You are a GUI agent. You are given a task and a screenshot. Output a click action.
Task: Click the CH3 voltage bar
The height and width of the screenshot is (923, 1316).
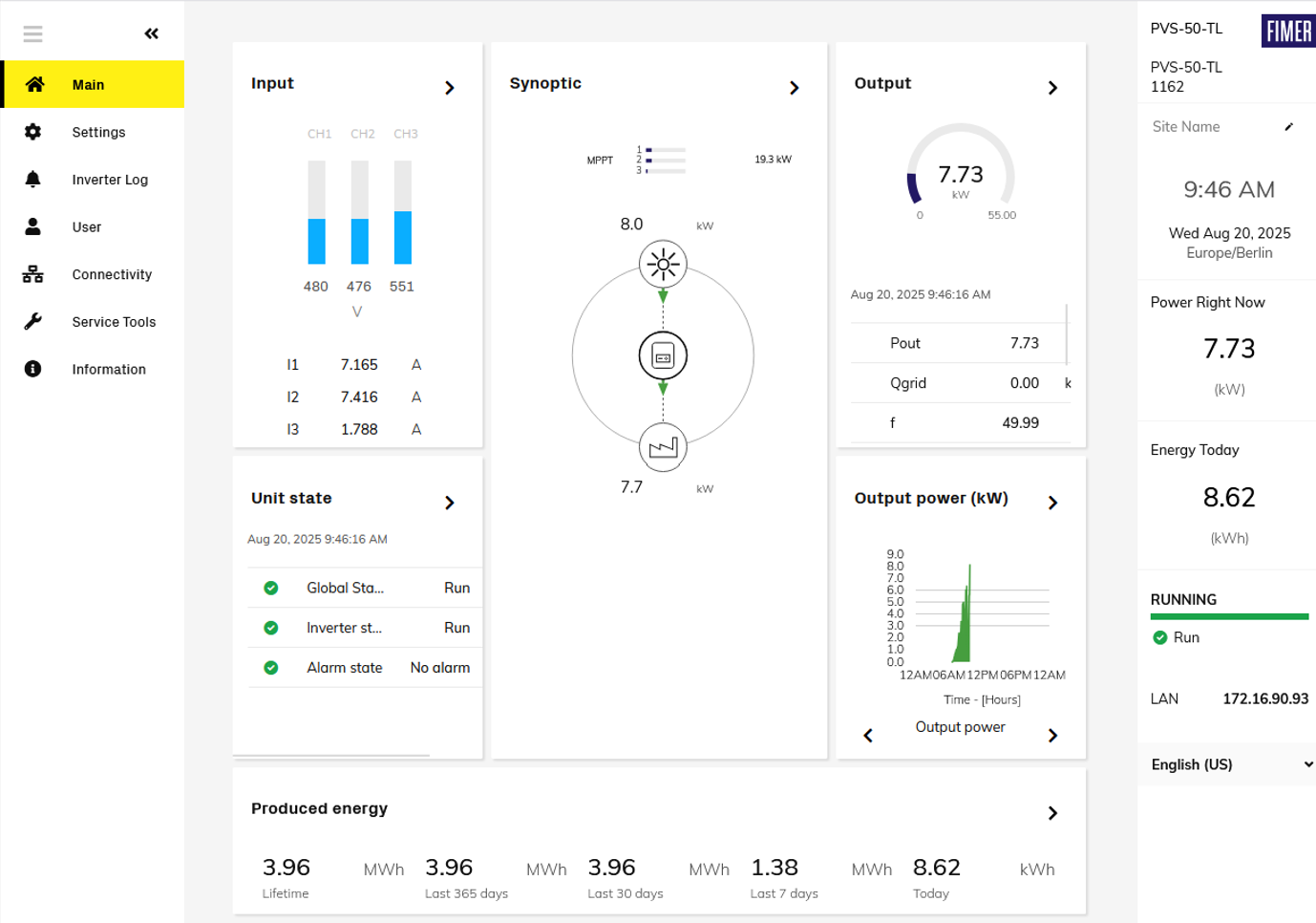[x=403, y=213]
